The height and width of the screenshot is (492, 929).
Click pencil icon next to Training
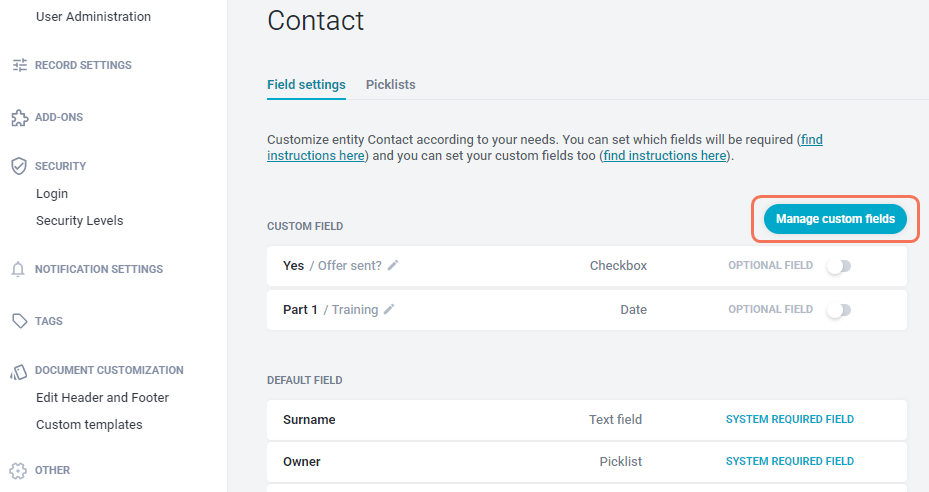(389, 309)
